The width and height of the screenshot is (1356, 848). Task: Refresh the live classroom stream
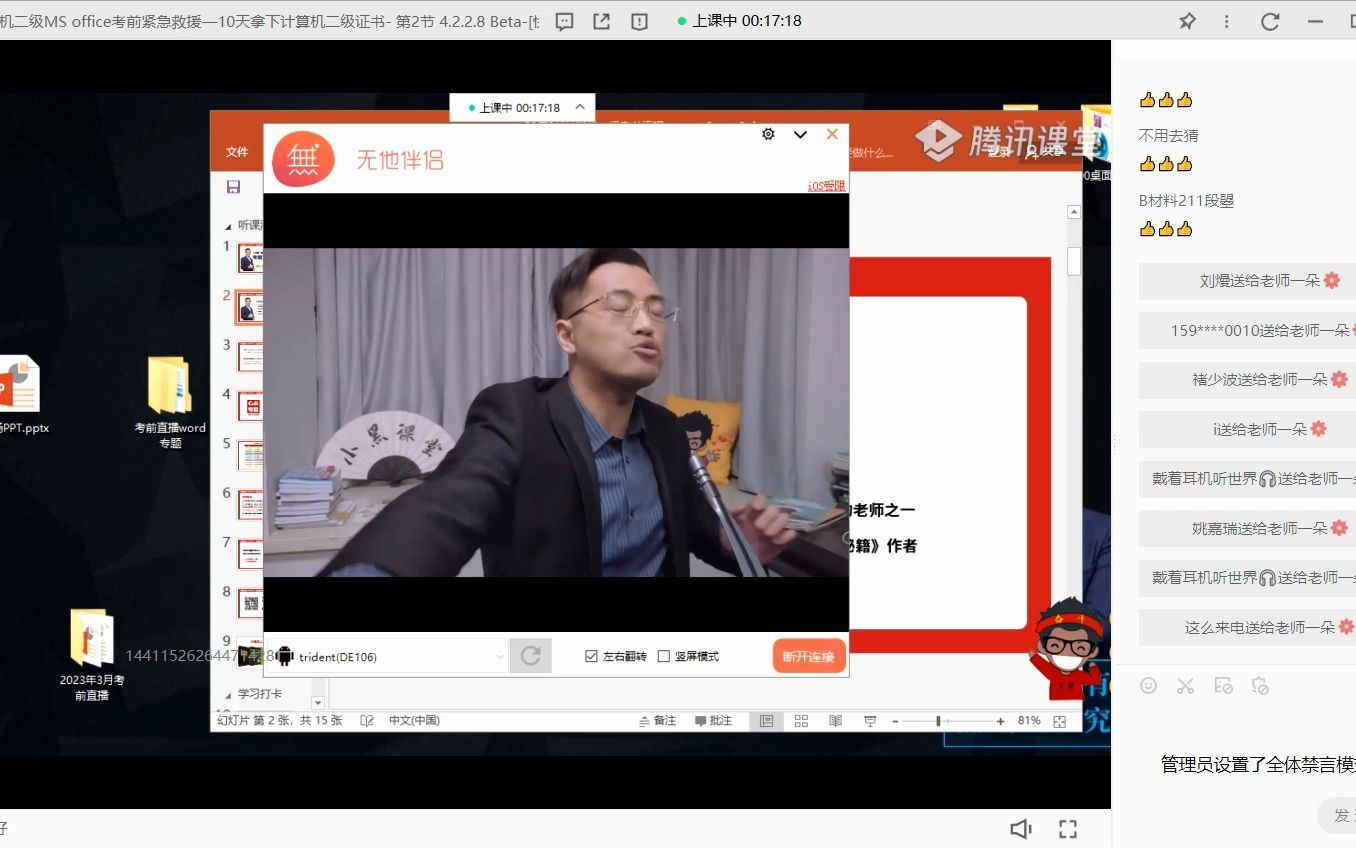click(1270, 21)
